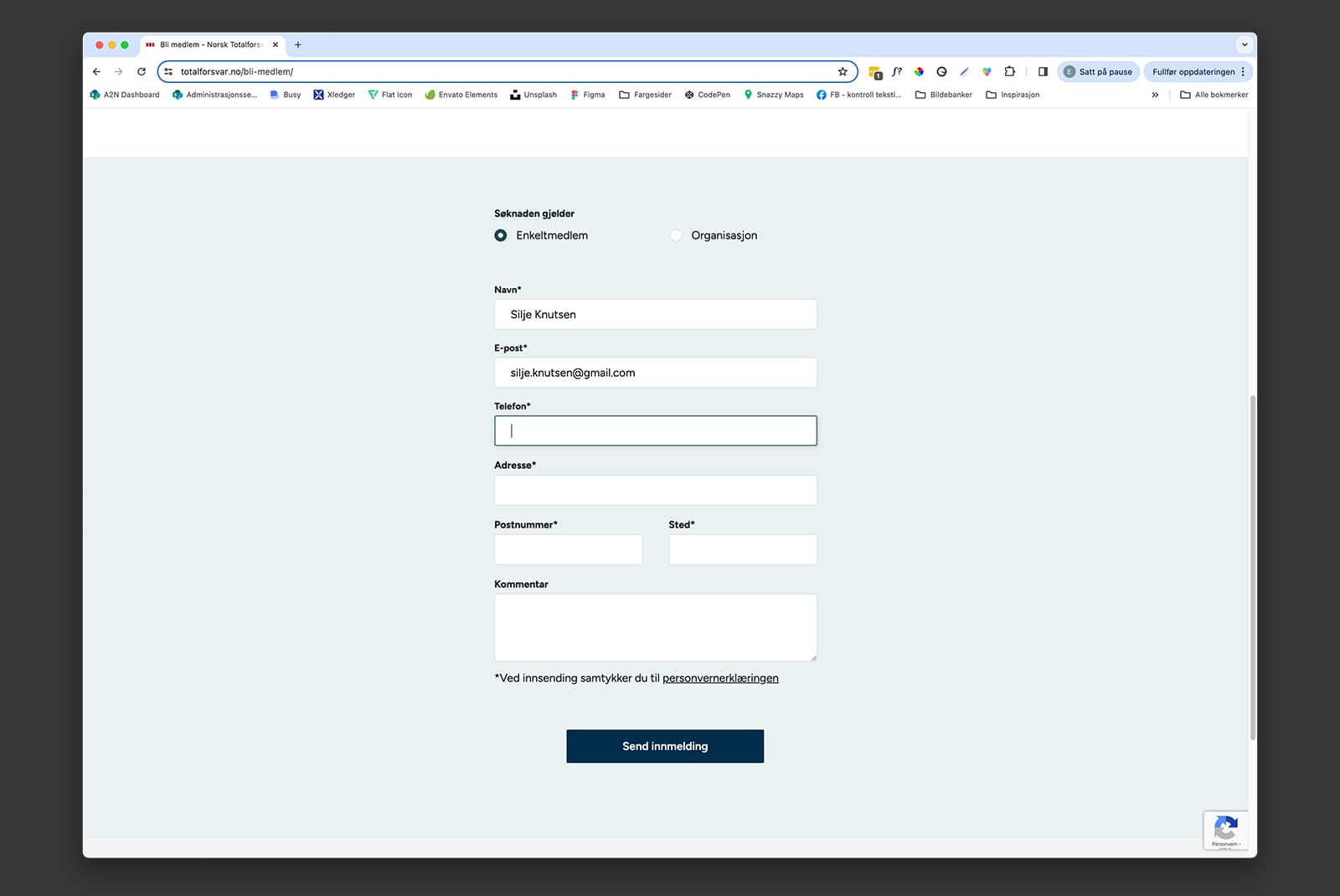The height and width of the screenshot is (896, 1340).
Task: Reload the page
Action: coord(142,72)
